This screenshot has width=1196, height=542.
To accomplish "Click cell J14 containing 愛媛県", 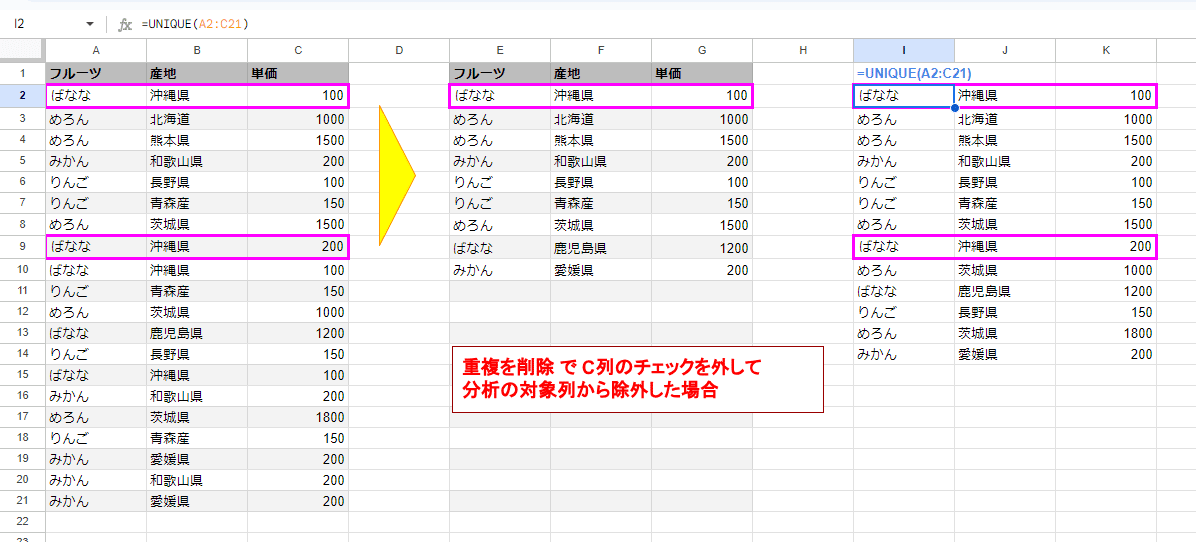I will pos(1005,354).
